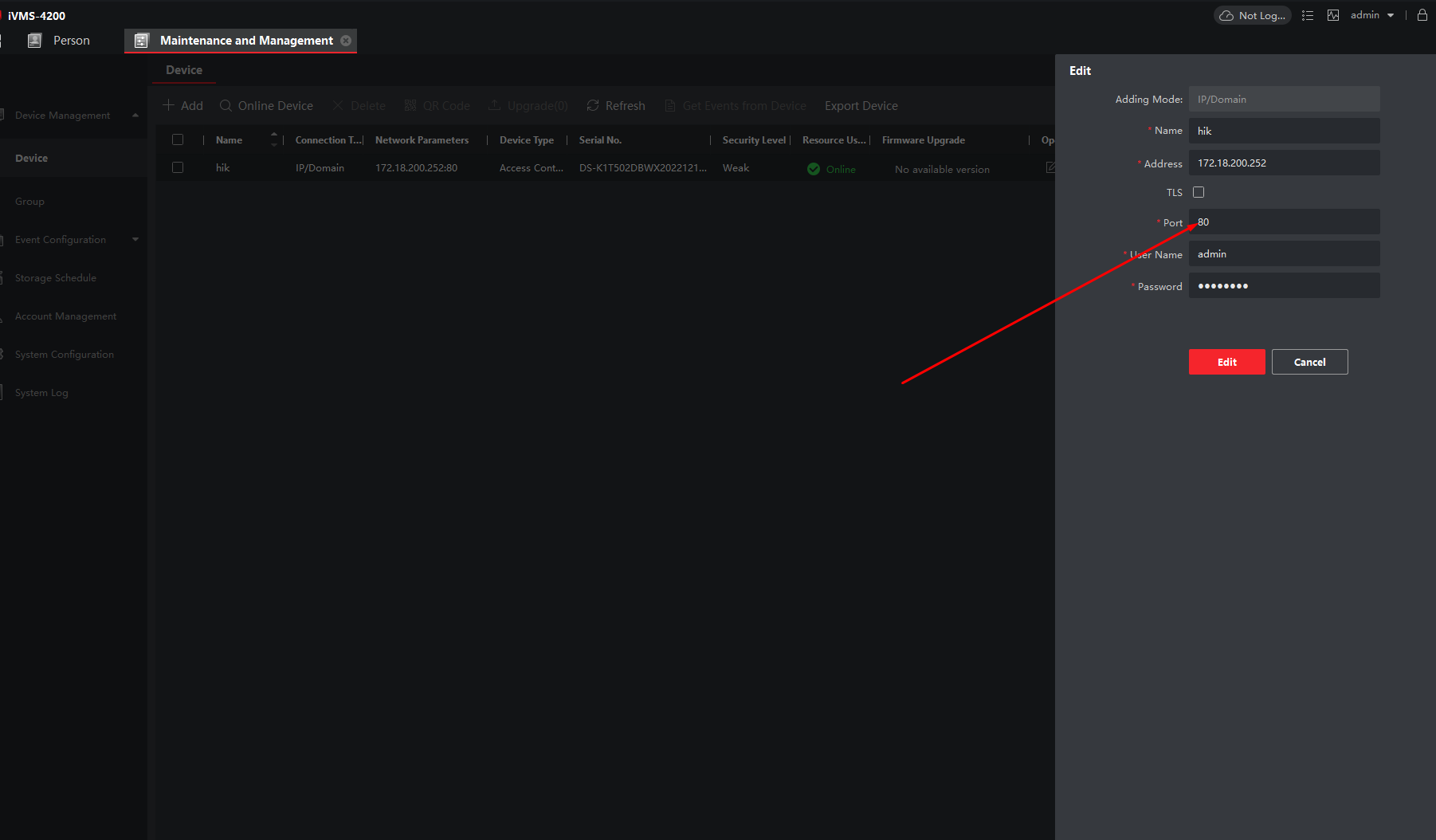Click the Password input field

pos(1284,285)
